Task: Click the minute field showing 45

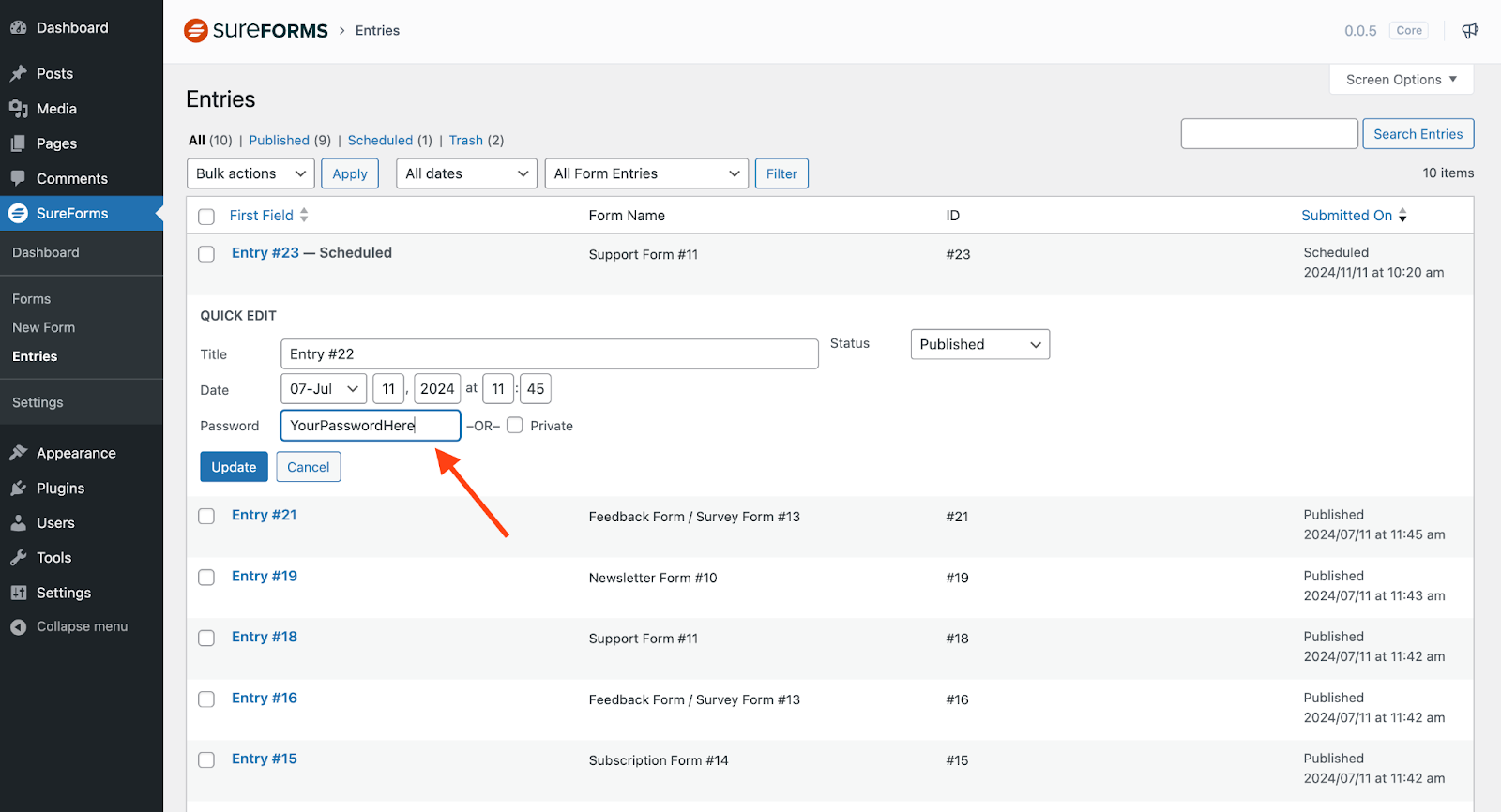Action: (536, 388)
